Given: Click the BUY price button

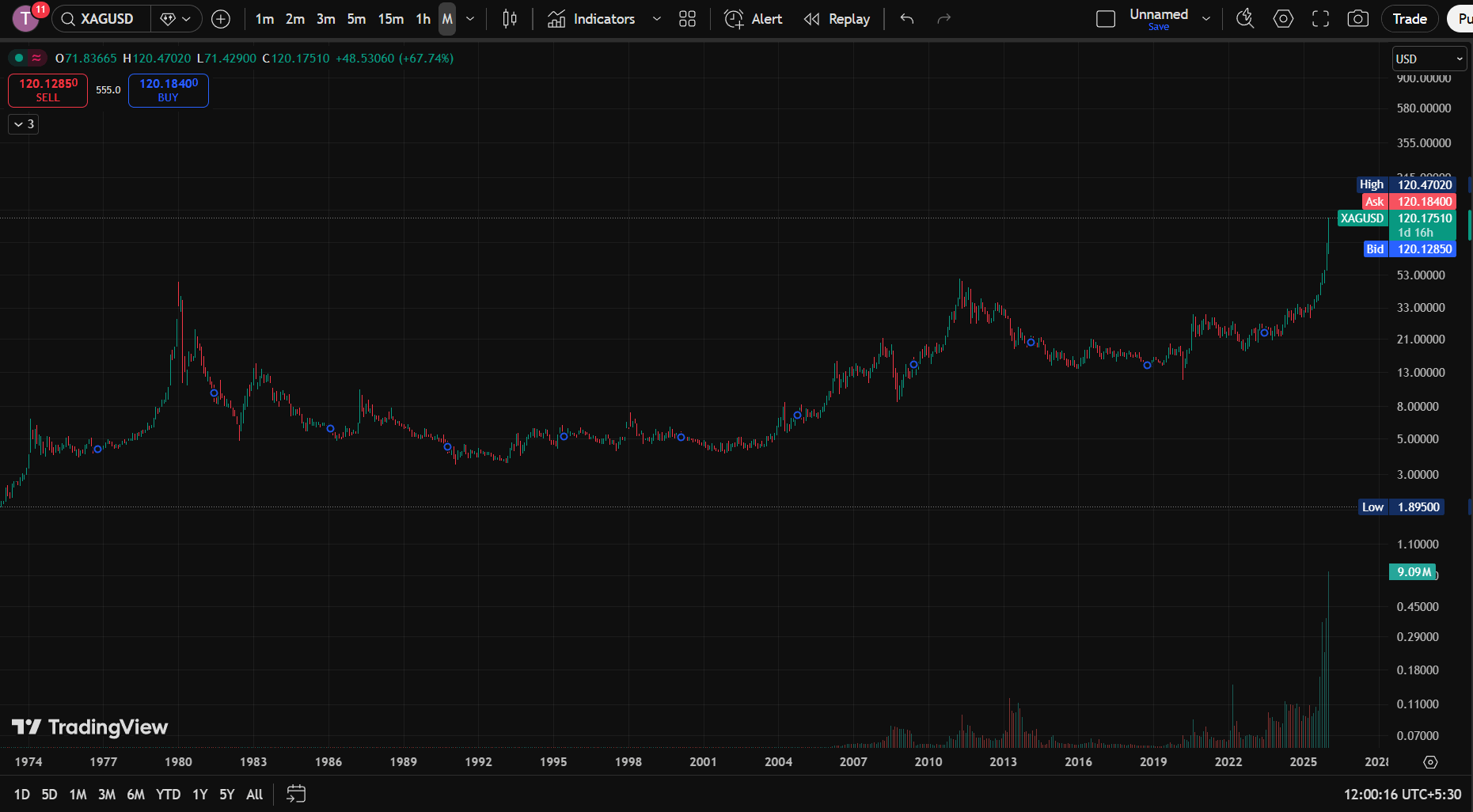Looking at the screenshot, I should 168,90.
